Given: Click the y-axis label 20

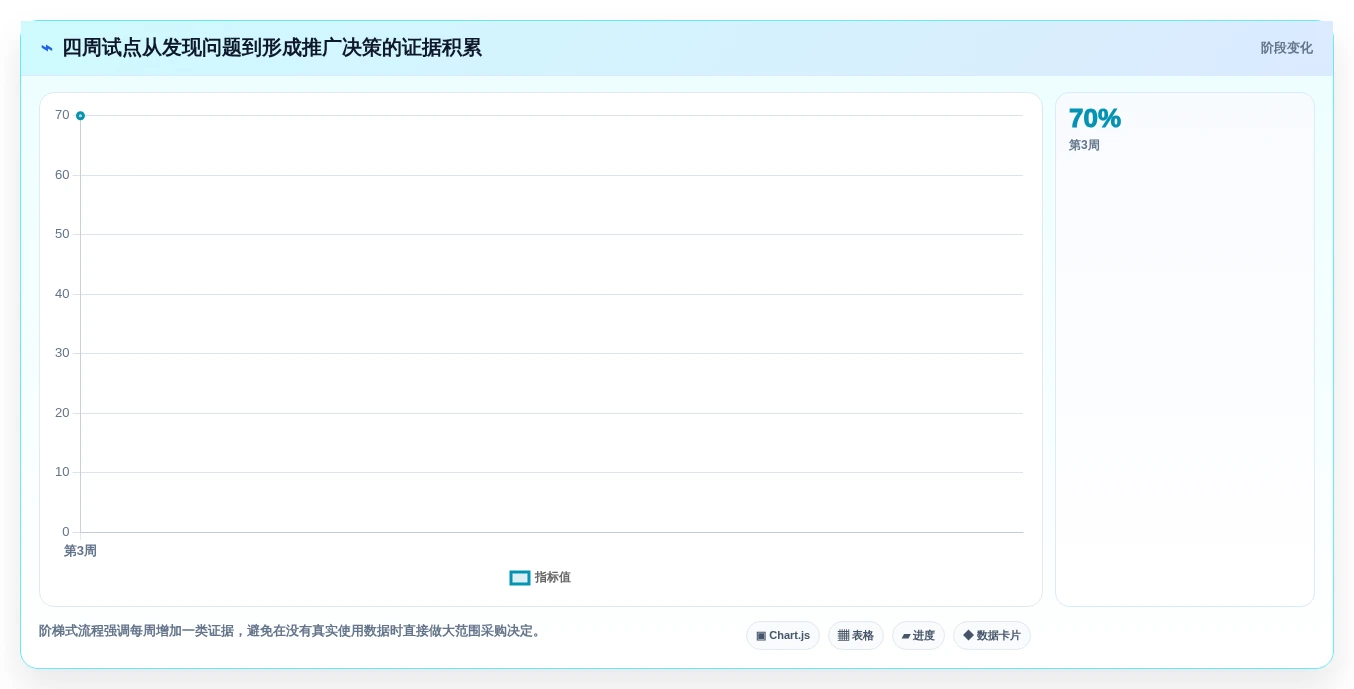Looking at the screenshot, I should [x=62, y=413].
